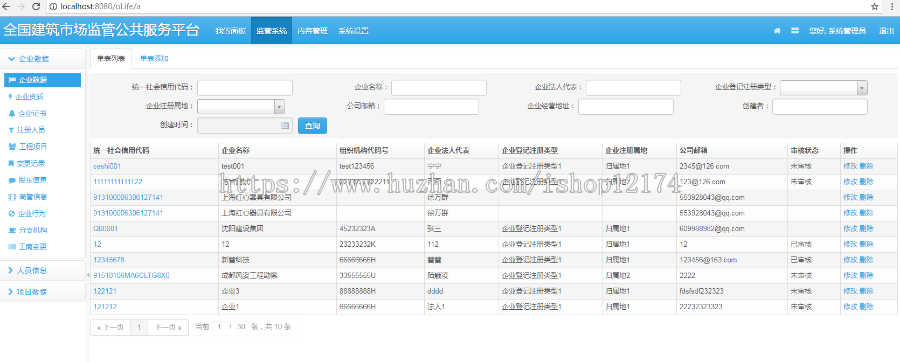The height and width of the screenshot is (362, 900).
Task: Click the browser forward arrow
Action: click(x=21, y=6)
